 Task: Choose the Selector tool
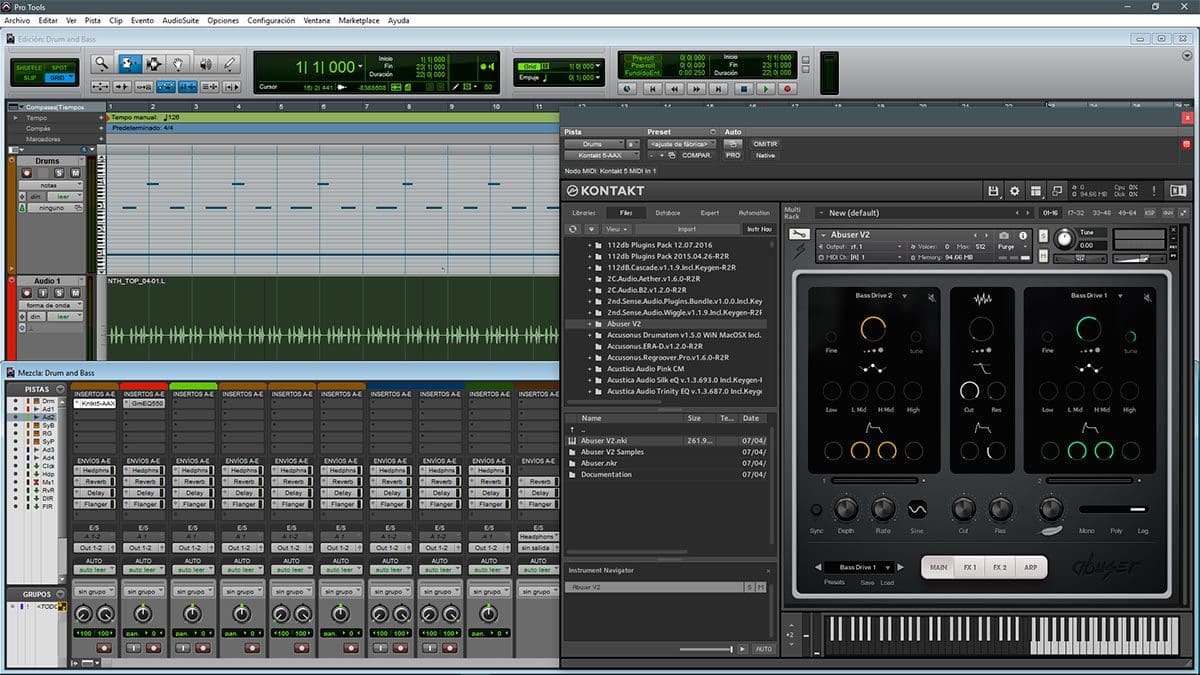coord(154,64)
